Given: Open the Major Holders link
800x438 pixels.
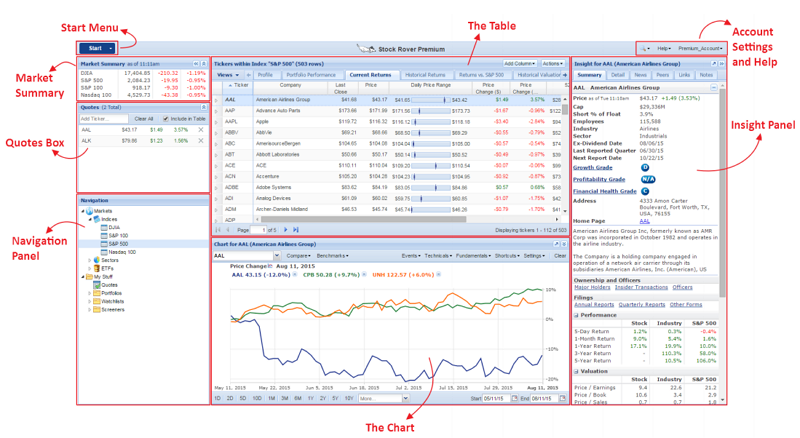Looking at the screenshot, I should point(592,287).
